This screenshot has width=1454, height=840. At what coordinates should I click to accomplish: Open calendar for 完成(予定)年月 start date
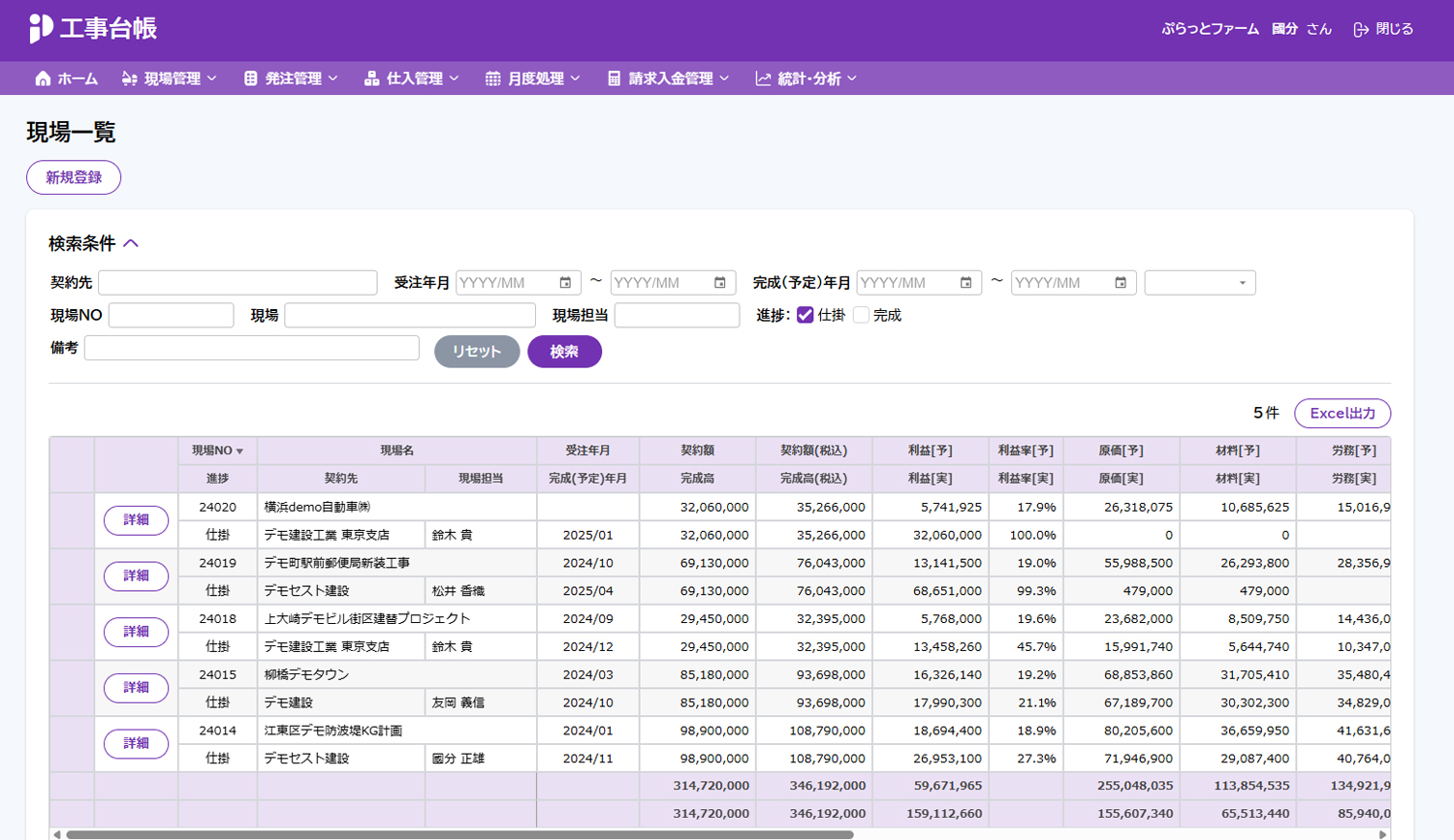point(965,283)
